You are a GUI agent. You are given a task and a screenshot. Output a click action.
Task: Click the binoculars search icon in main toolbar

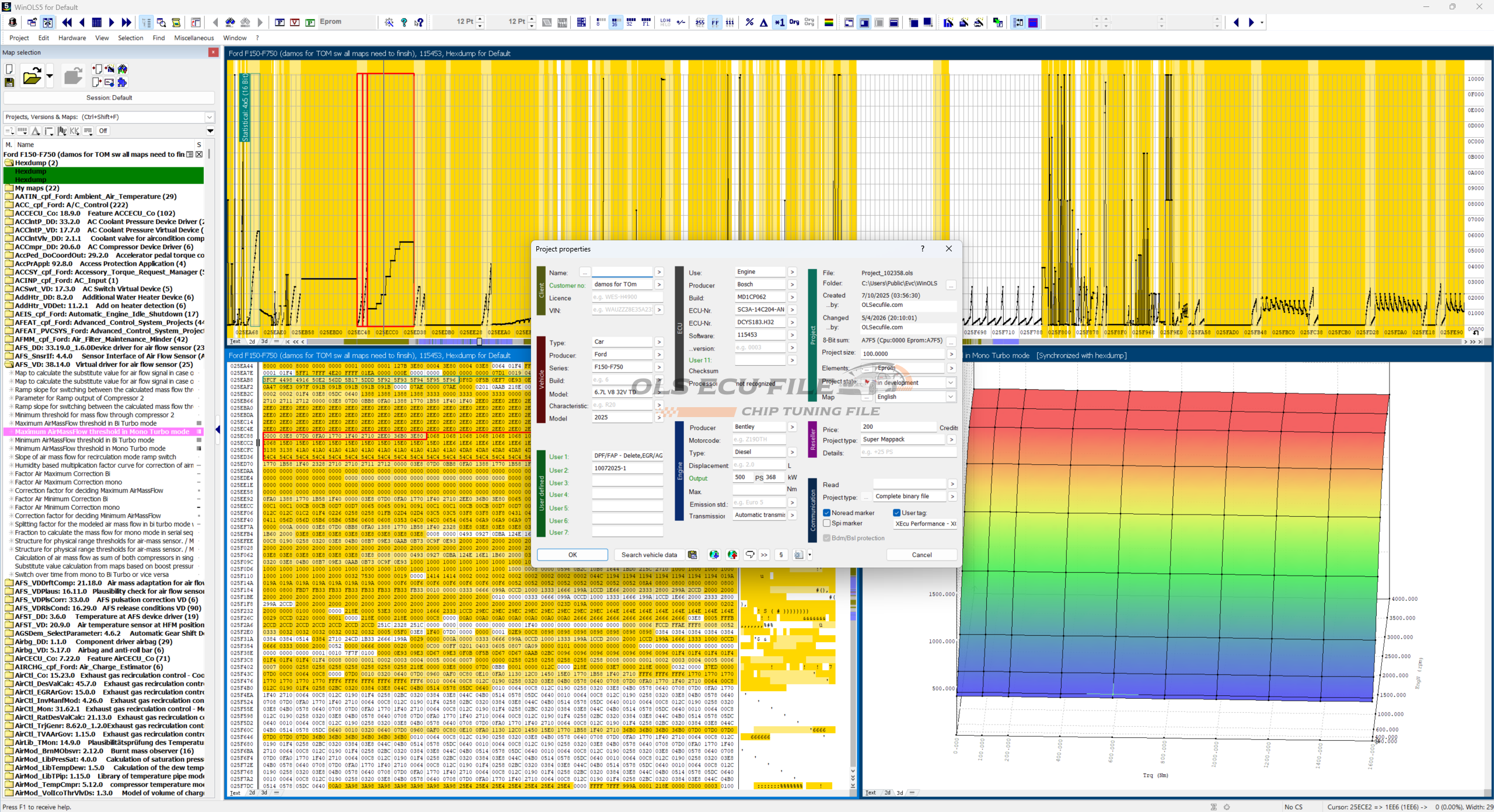[x=230, y=22]
